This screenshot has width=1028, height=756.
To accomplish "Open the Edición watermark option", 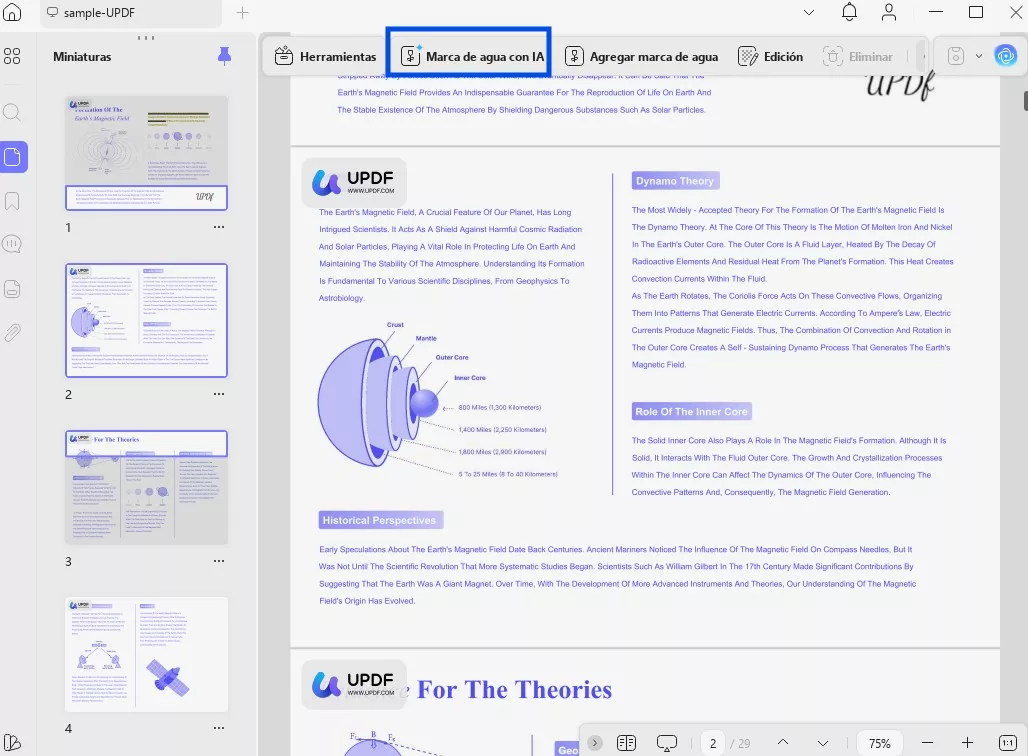I will (770, 56).
